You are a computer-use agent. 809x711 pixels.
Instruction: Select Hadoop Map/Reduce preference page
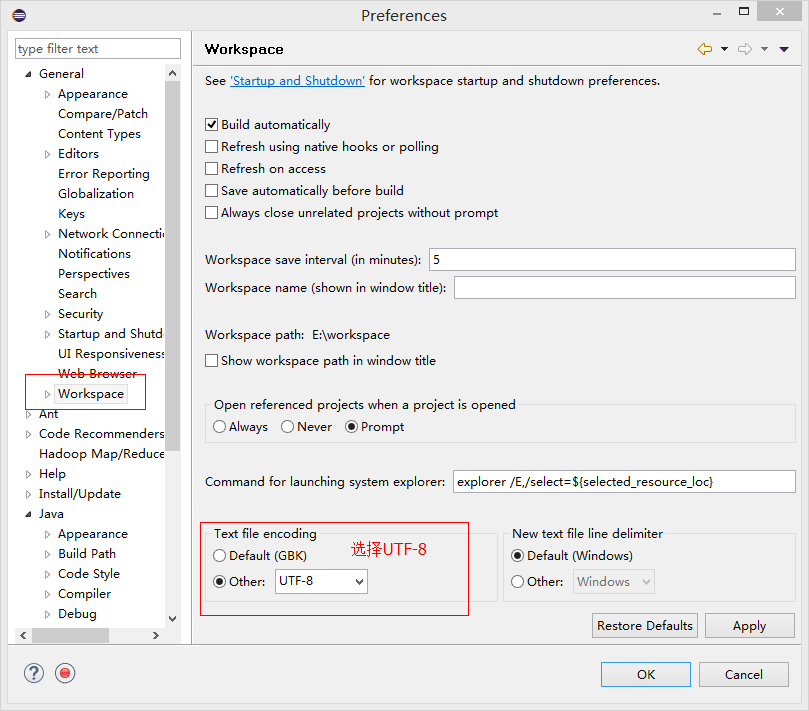pos(102,454)
